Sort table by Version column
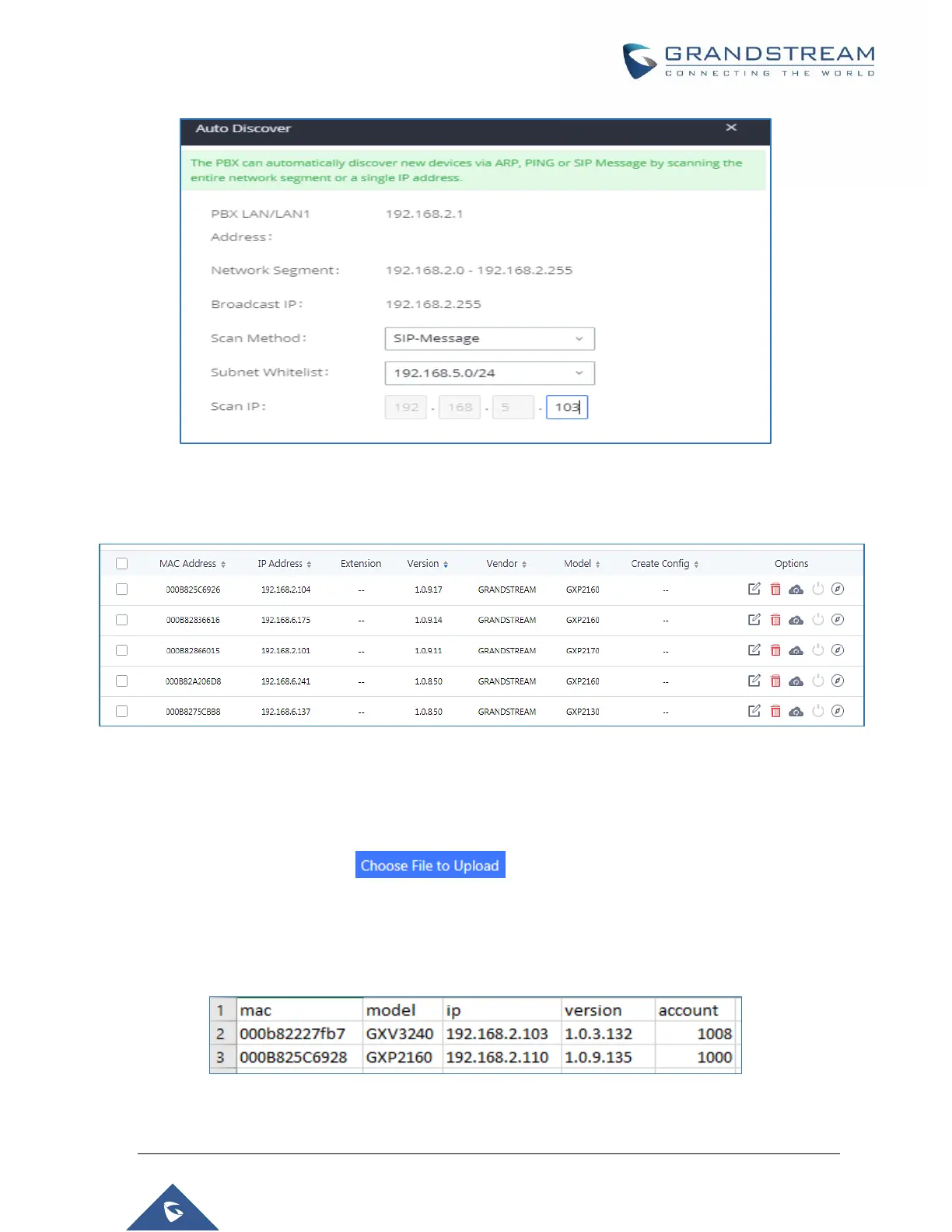952x1232 pixels. coord(428,563)
